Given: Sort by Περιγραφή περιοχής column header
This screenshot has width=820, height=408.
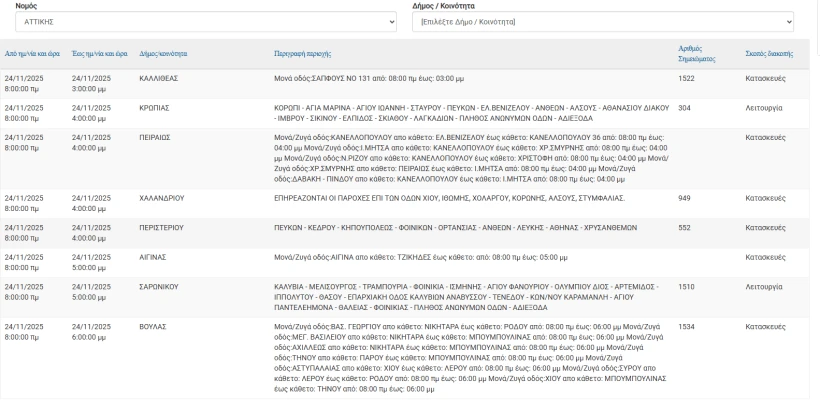Looking at the screenshot, I should click(302, 54).
